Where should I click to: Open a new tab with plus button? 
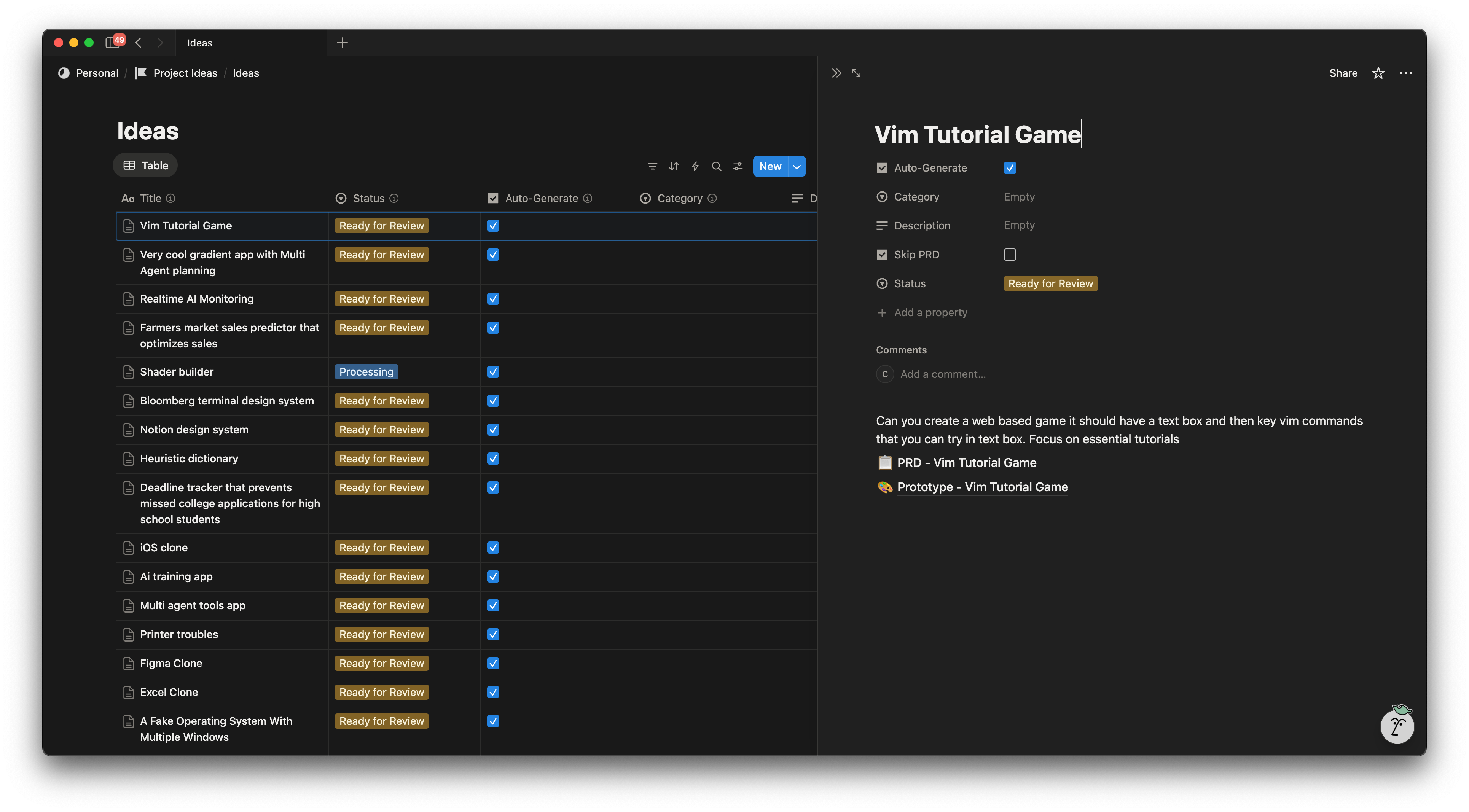[342, 43]
